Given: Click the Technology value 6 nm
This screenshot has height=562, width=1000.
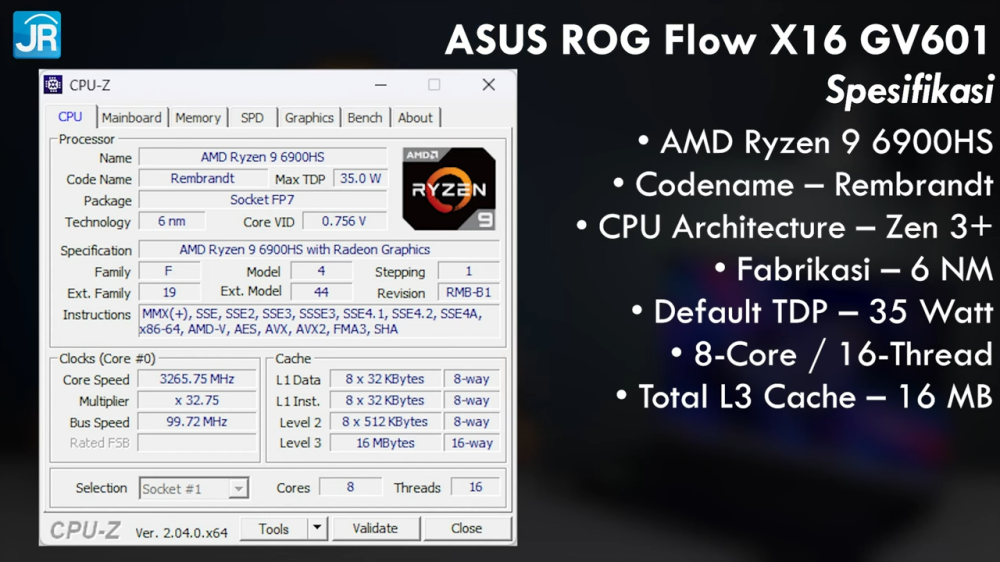Looking at the screenshot, I should 172,221.
